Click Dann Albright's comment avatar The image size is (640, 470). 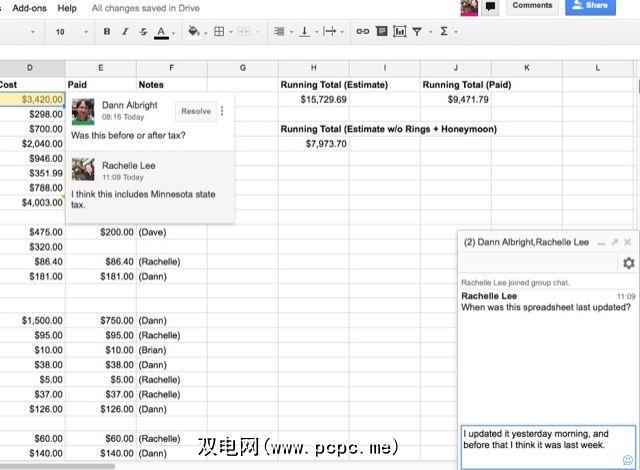click(x=83, y=111)
